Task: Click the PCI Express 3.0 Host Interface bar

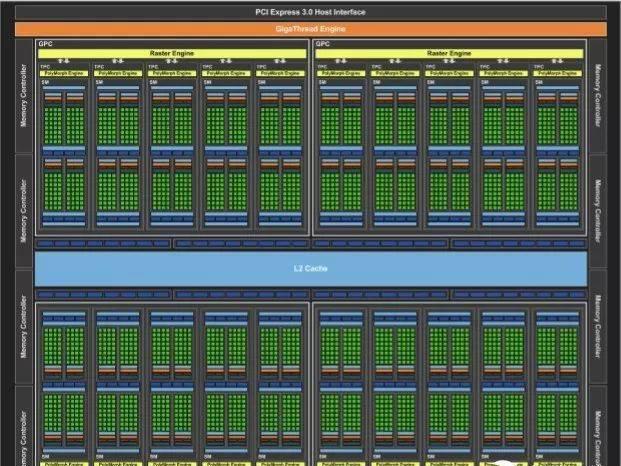Action: point(310,12)
